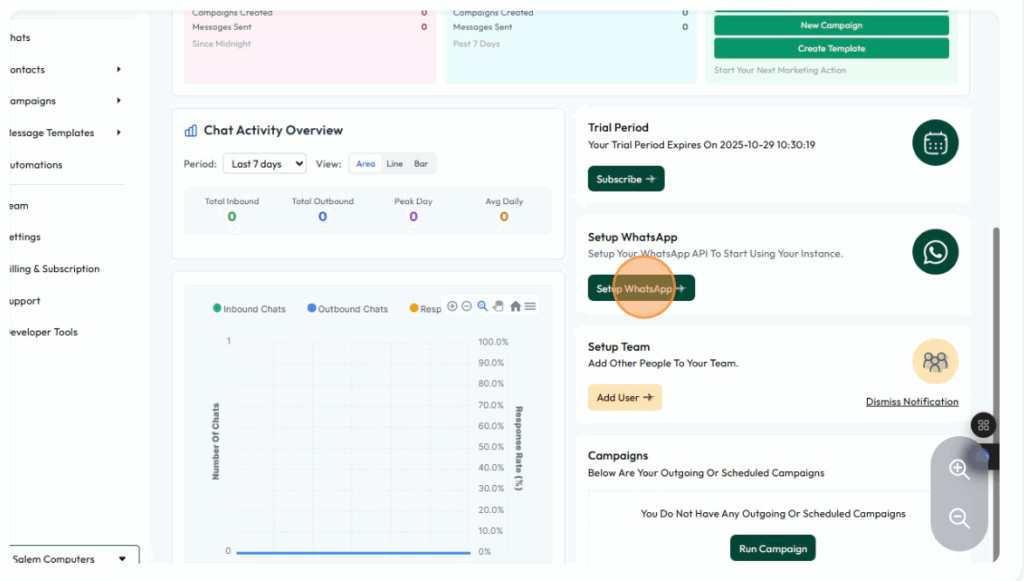Open the chart hamburger export menu
Image resolution: width=1024 pixels, height=581 pixels.
(x=530, y=306)
